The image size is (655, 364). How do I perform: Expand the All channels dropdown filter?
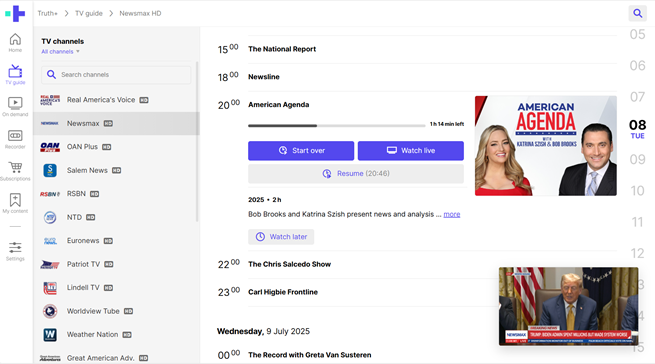click(61, 52)
